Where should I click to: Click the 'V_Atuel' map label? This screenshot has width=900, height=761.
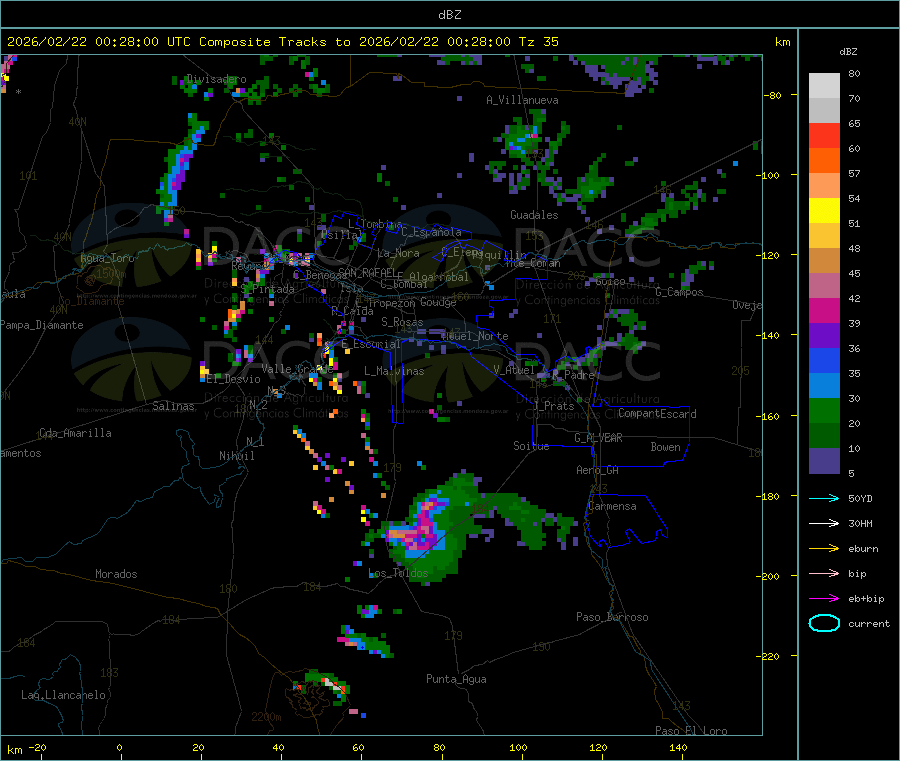(514, 370)
